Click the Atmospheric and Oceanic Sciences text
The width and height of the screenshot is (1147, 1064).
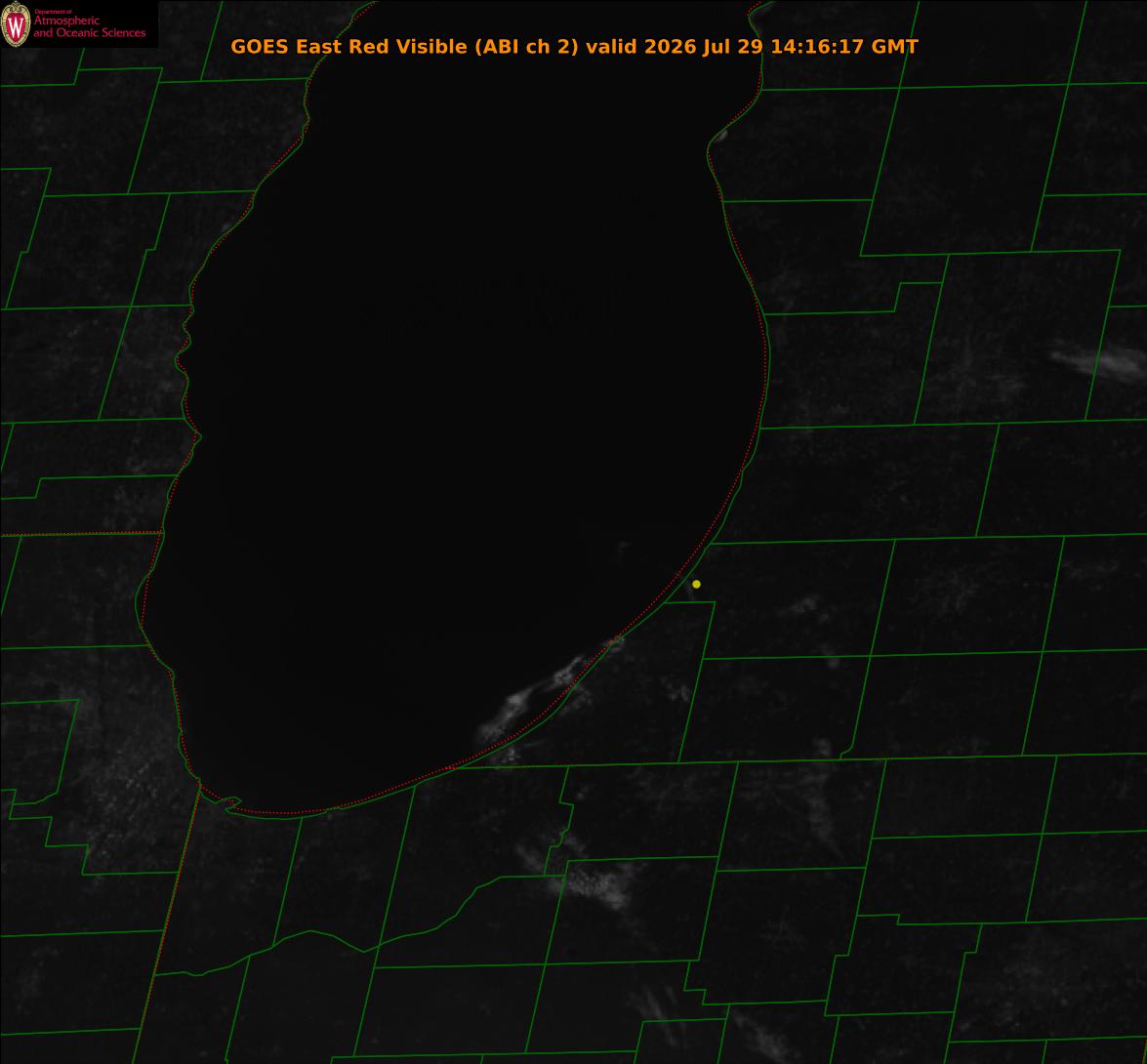[89, 26]
